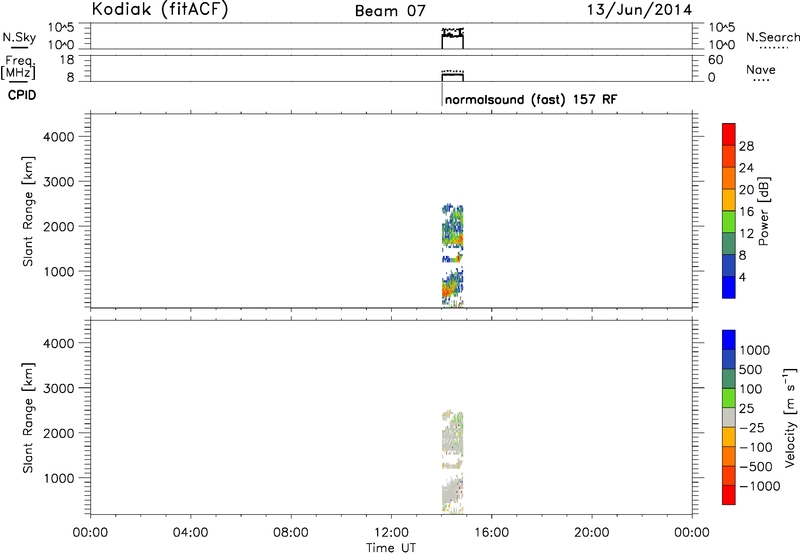Click the 'N.Search' legend label
The height and width of the screenshot is (554, 800).
click(772, 37)
